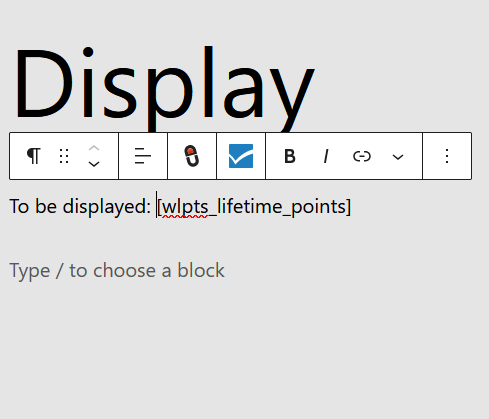This screenshot has width=489, height=419.
Task: Move the block up with the arrow
Action: (94, 149)
